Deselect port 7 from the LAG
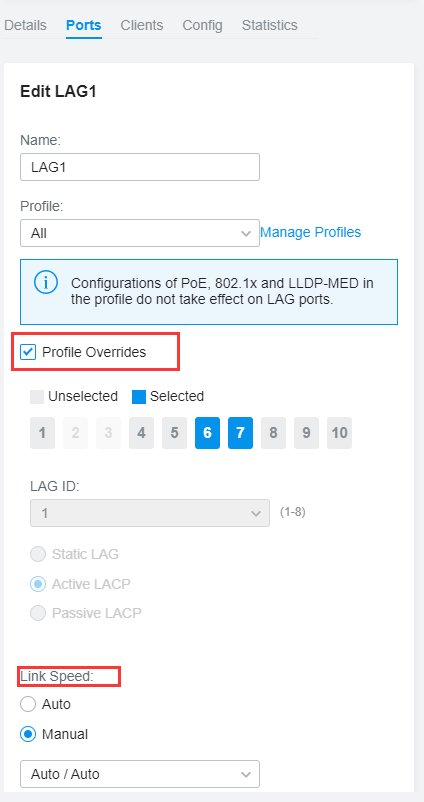424x802 pixels. coord(240,433)
